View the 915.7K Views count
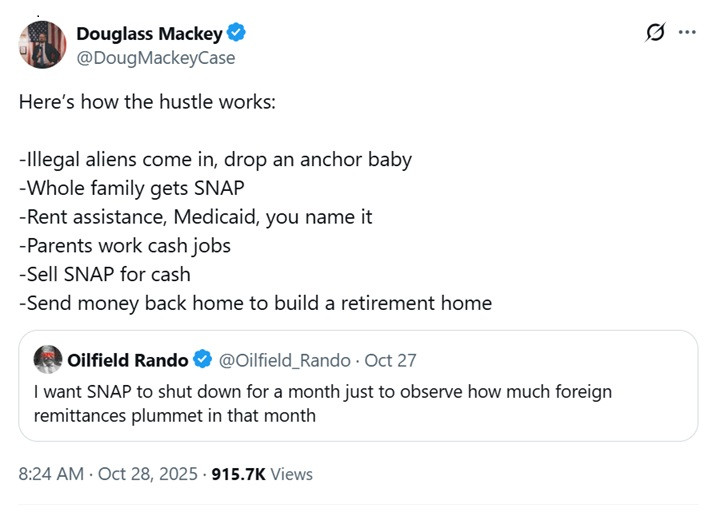 click(260, 474)
